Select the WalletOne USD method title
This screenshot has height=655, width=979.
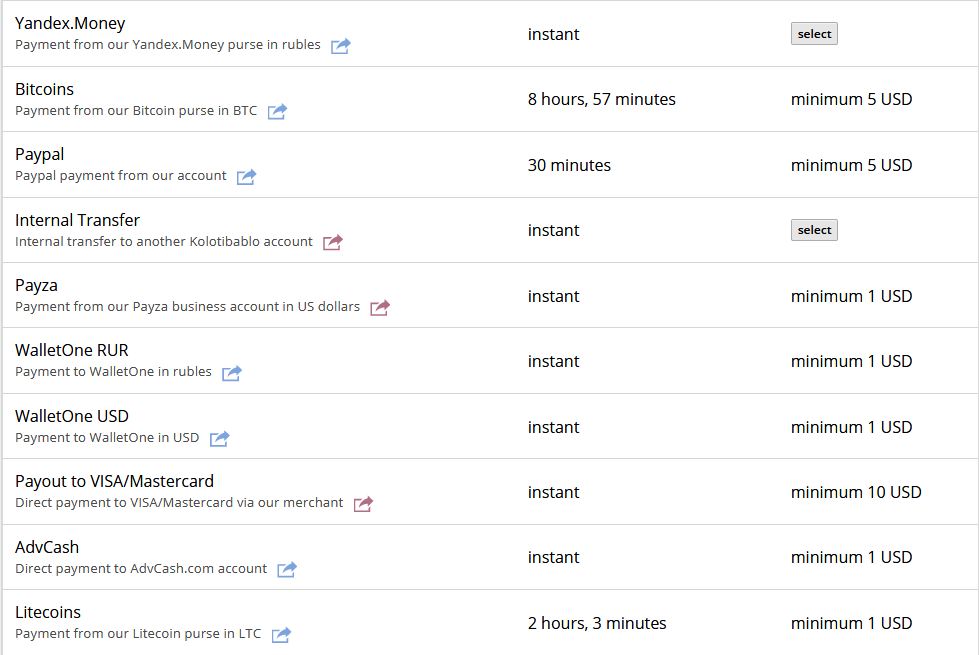tap(72, 416)
